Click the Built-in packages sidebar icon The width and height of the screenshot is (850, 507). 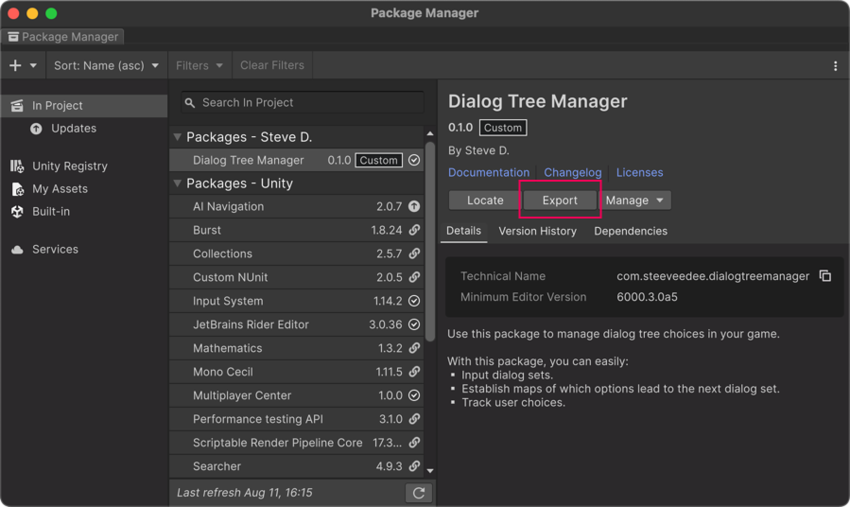pyautogui.click(x=17, y=212)
